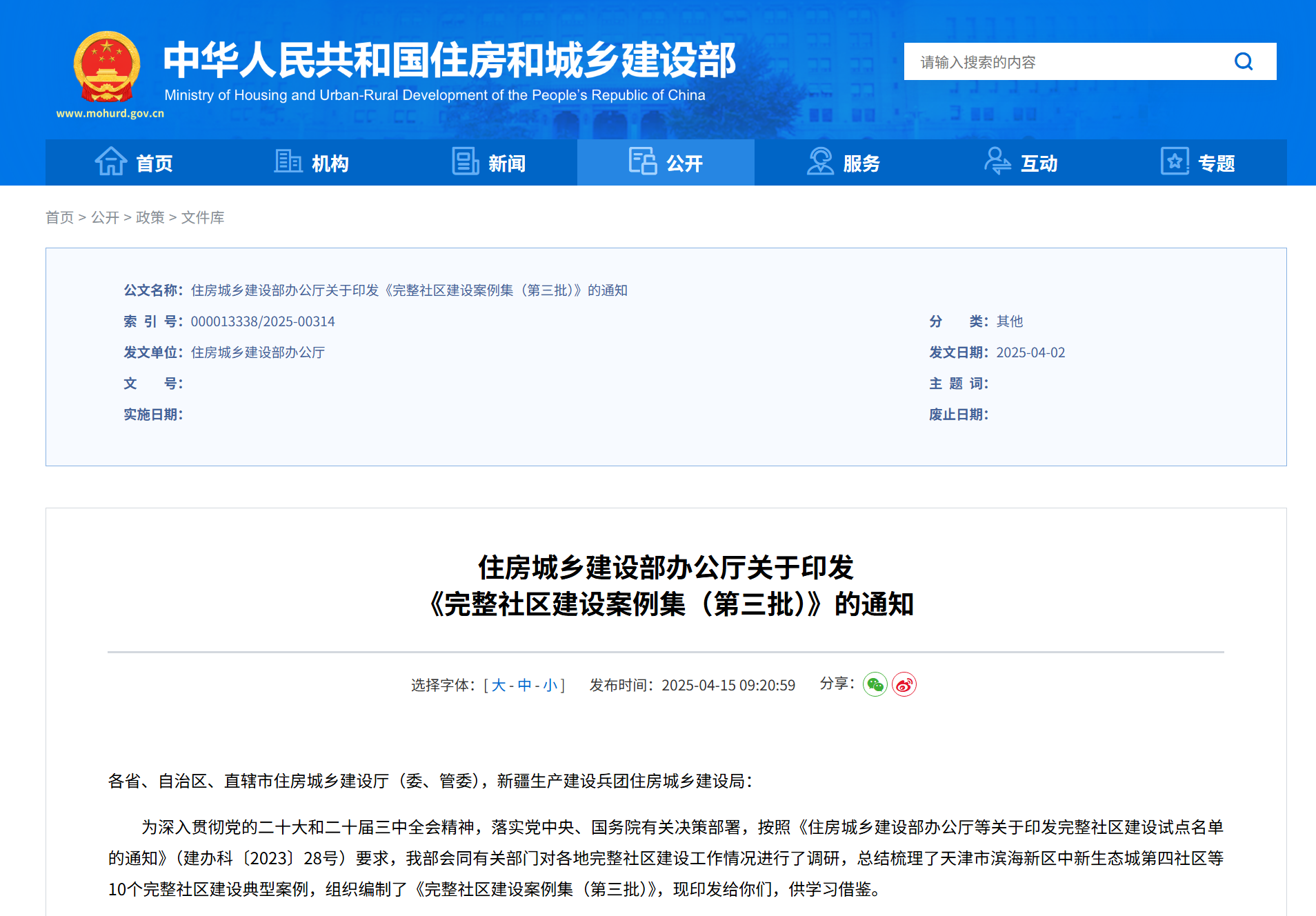Viewport: 1316px width, 916px height.
Task: Select large font size 大
Action: click(499, 685)
